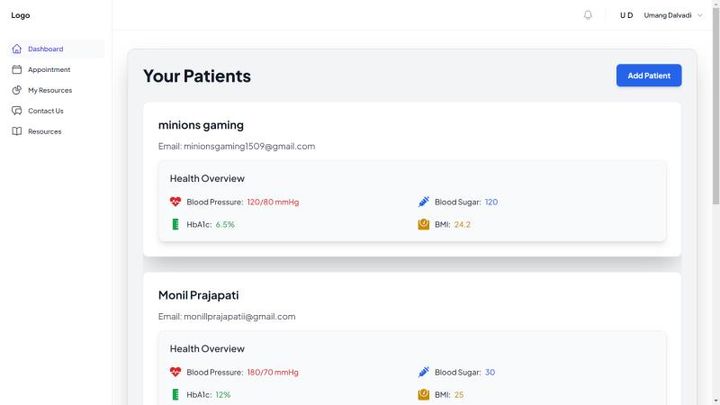Expand the Umang Dalvadi user dropdown chevron
Viewport: 720px width, 405px height.
[x=700, y=15]
